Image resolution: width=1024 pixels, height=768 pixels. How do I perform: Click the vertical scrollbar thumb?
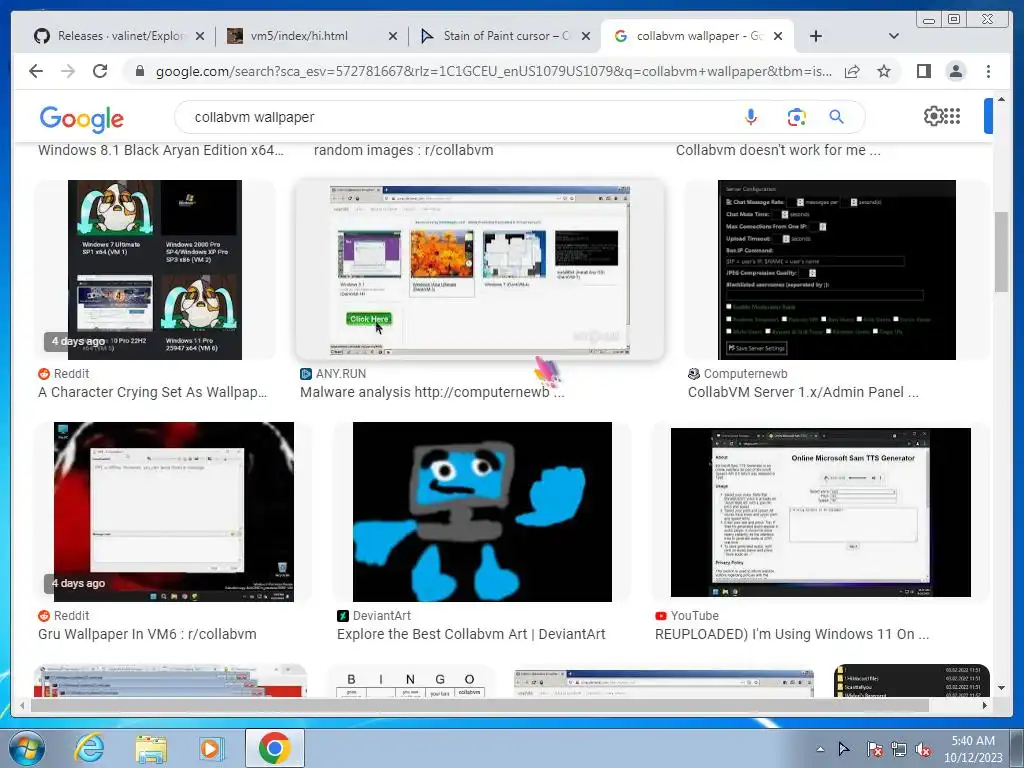pyautogui.click(x=1001, y=252)
